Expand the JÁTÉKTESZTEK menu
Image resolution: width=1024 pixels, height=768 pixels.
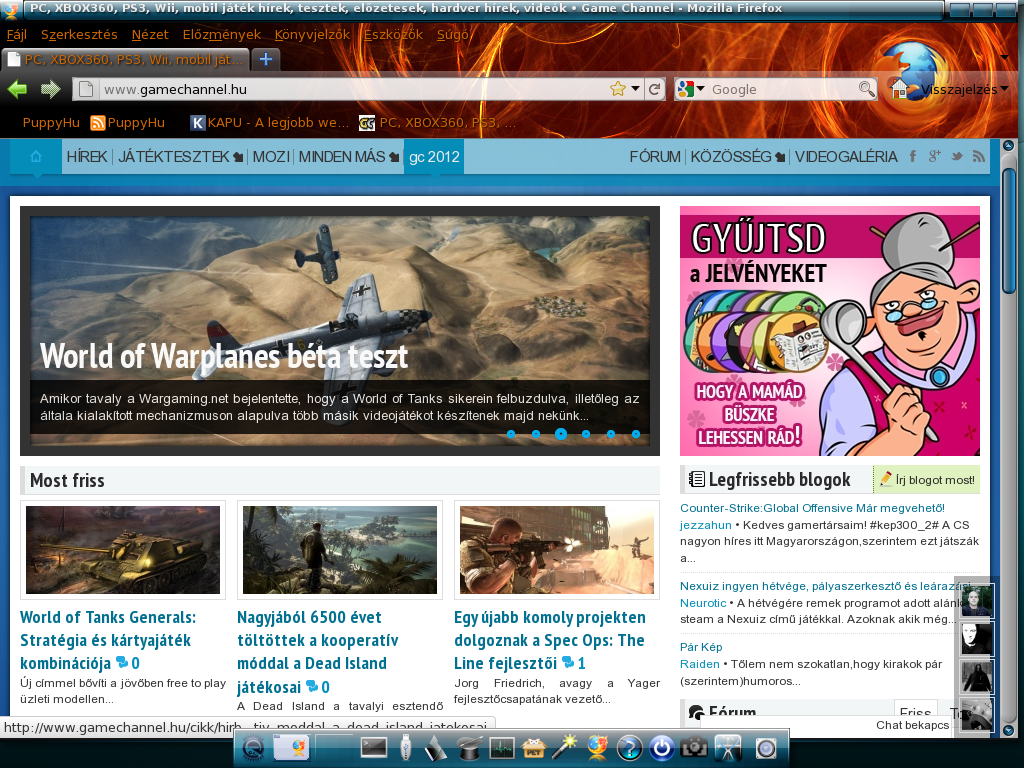pos(180,157)
